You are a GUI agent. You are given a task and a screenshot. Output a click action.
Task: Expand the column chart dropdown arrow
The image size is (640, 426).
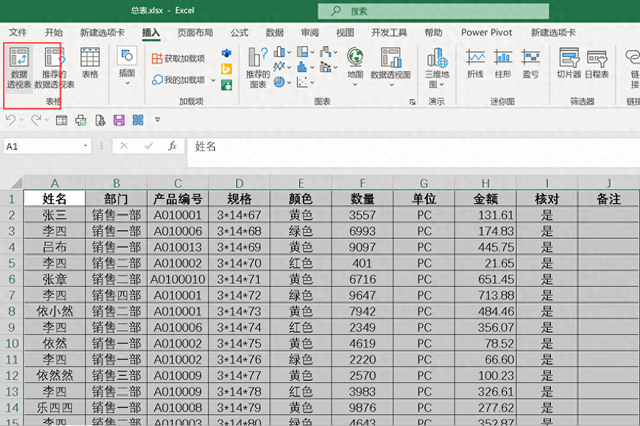click(289, 52)
